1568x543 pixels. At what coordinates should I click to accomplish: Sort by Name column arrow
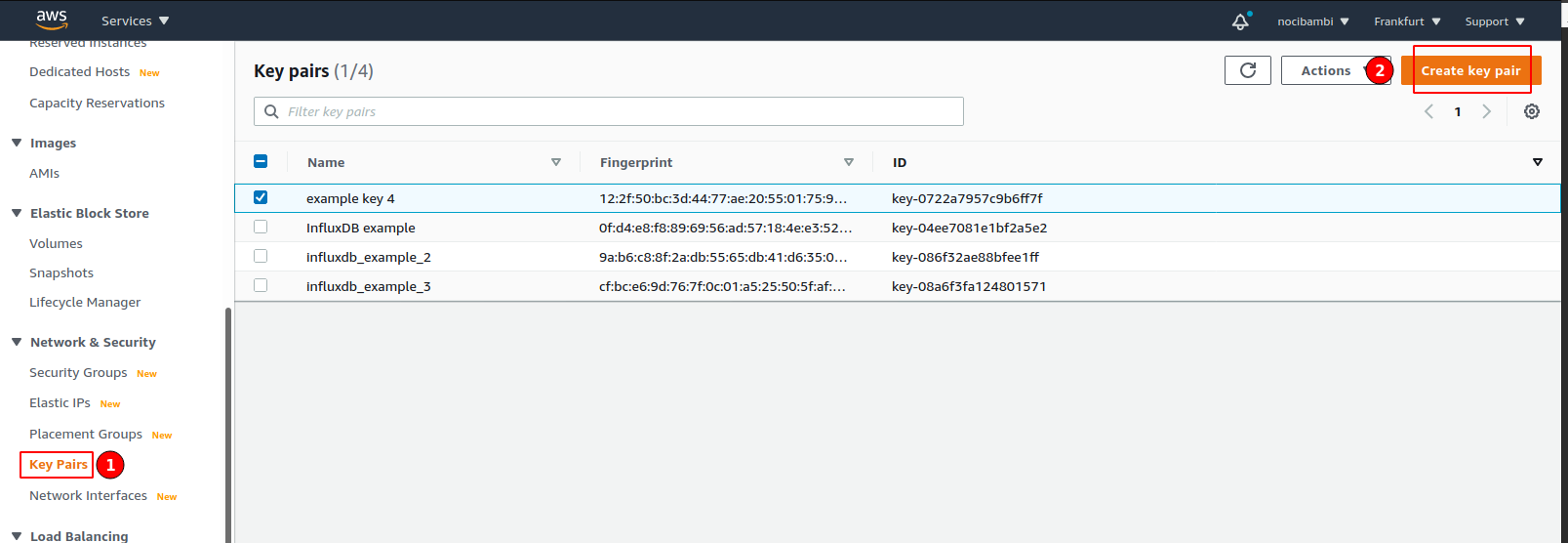tap(556, 162)
